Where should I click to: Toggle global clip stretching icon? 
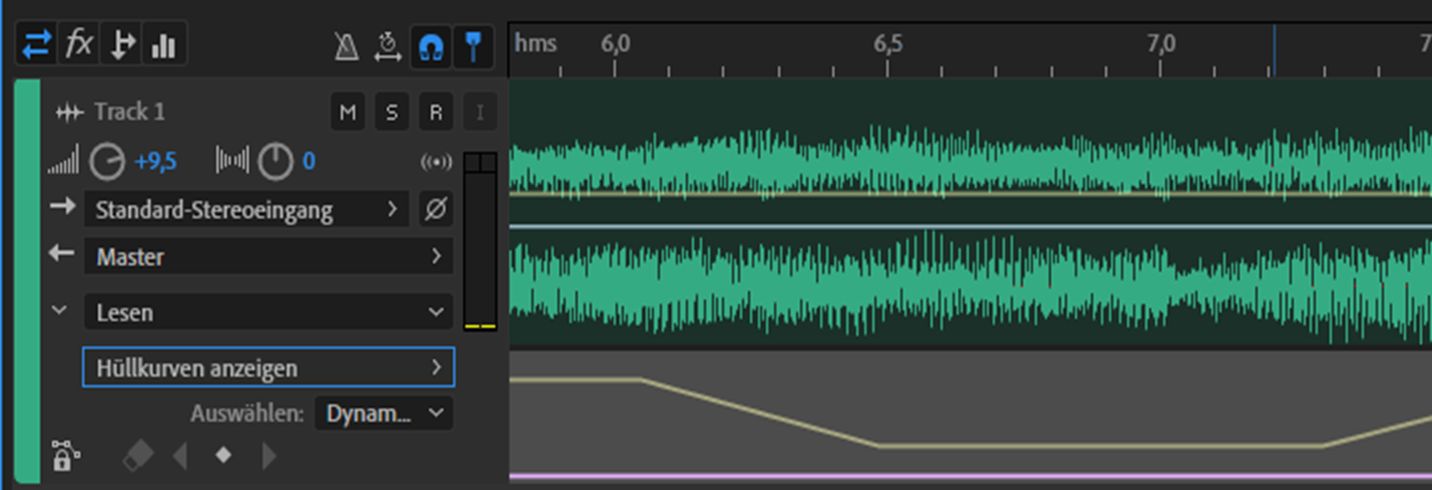coord(388,47)
